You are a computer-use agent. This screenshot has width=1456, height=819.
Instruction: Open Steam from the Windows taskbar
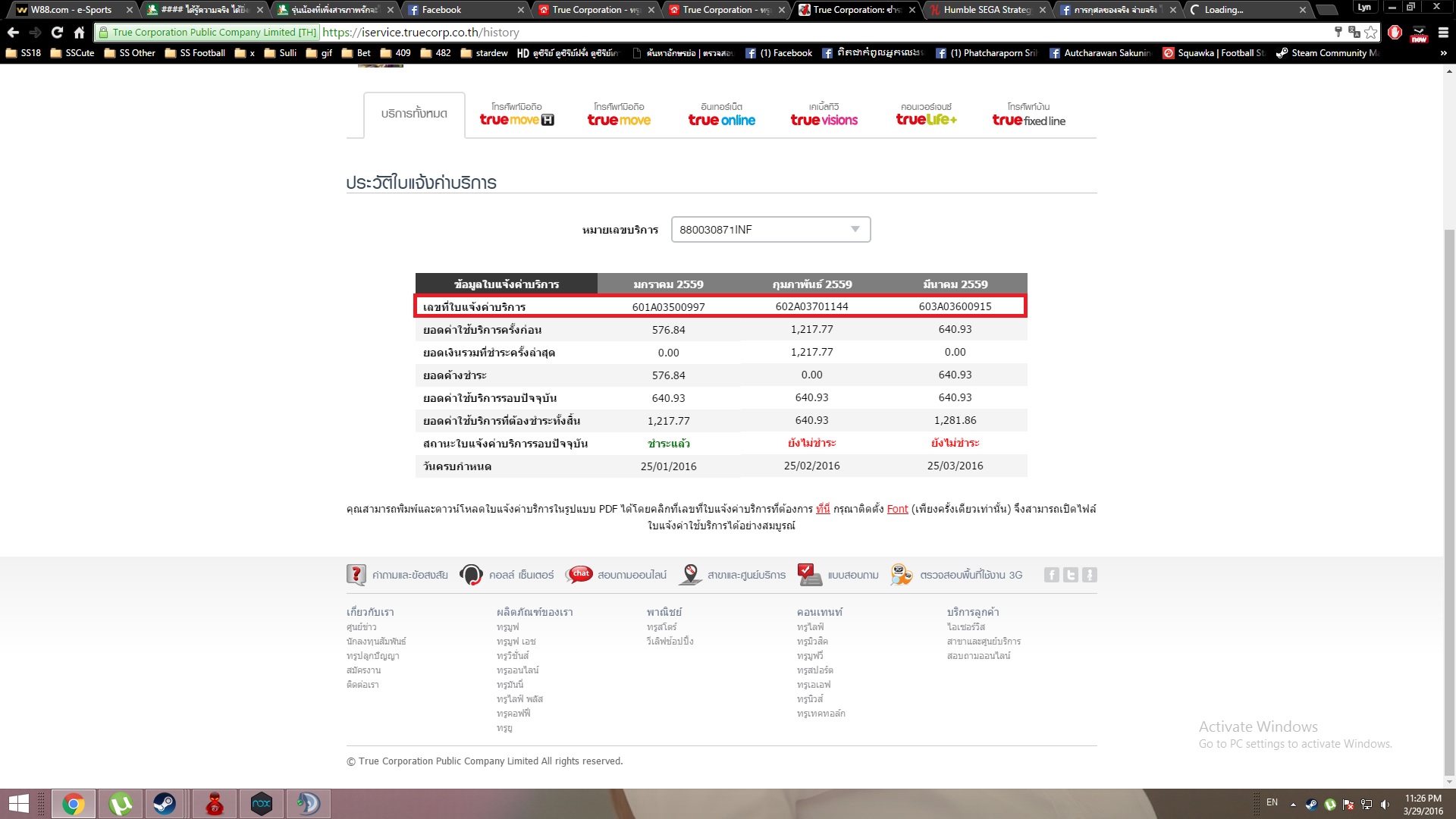(x=165, y=804)
